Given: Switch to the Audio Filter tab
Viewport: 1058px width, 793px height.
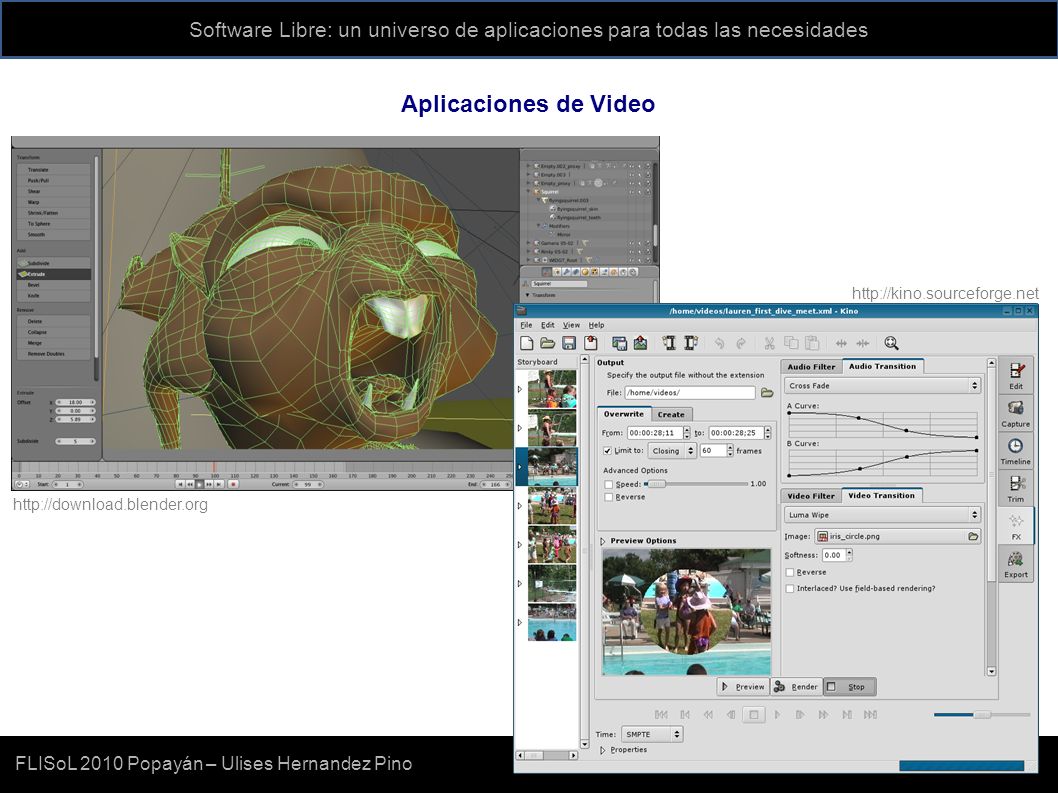Looking at the screenshot, I should click(811, 366).
